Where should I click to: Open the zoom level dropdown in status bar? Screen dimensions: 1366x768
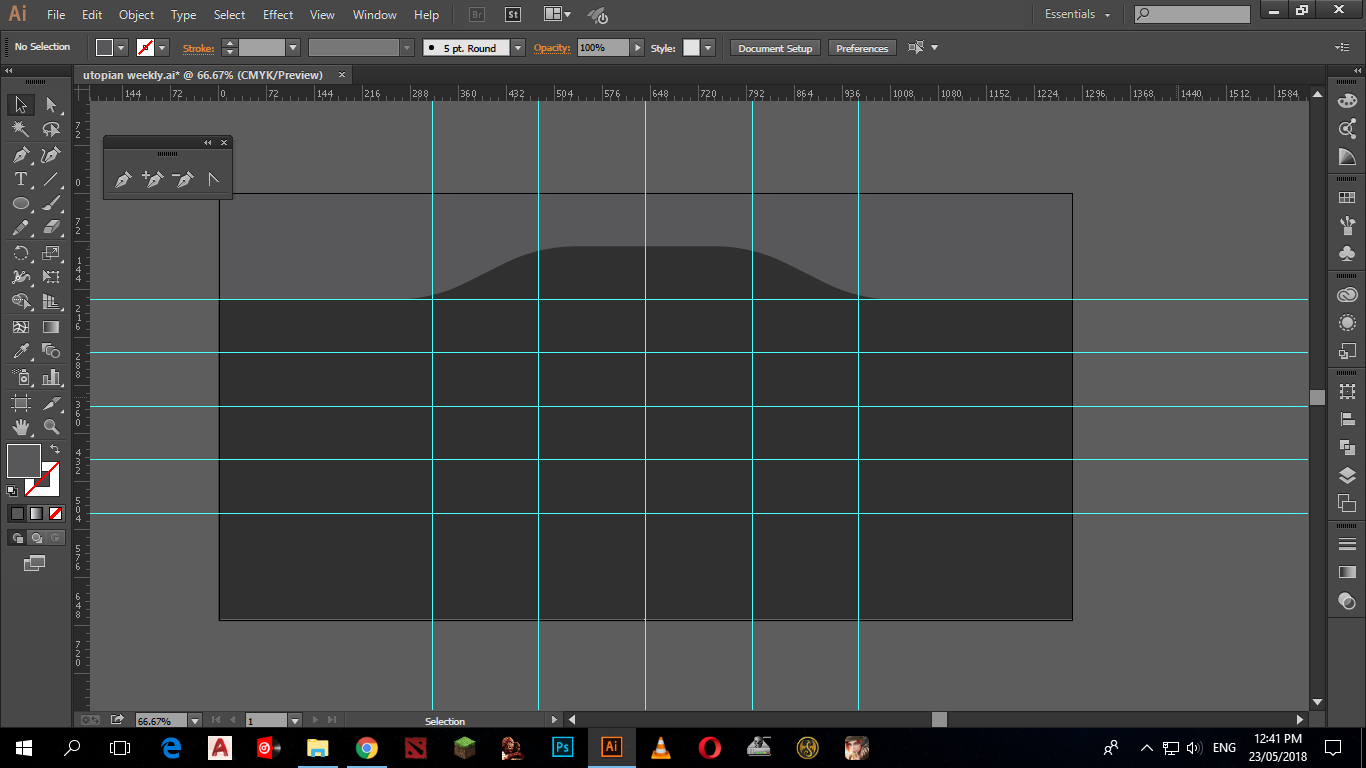(194, 721)
